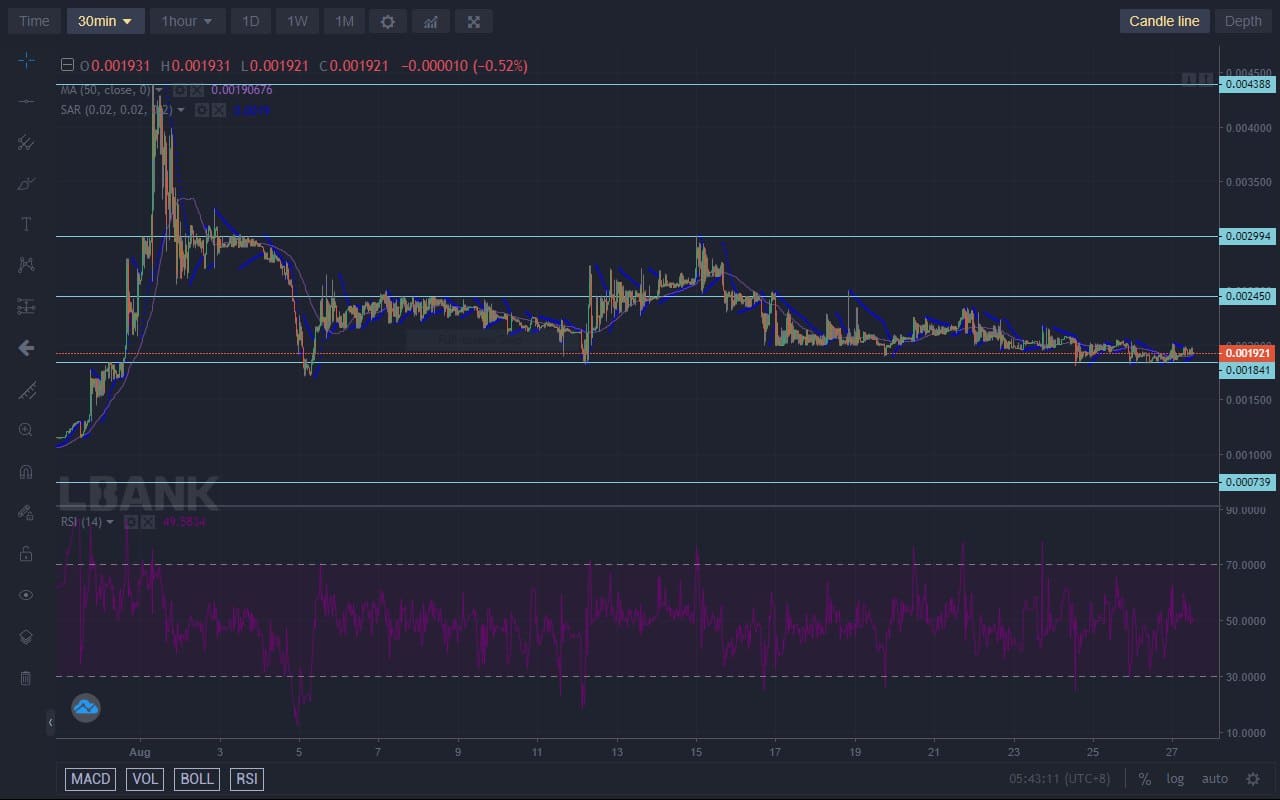Screen dimensions: 1280x800
Task: Open the prediction and measurement tool
Action: point(26,306)
